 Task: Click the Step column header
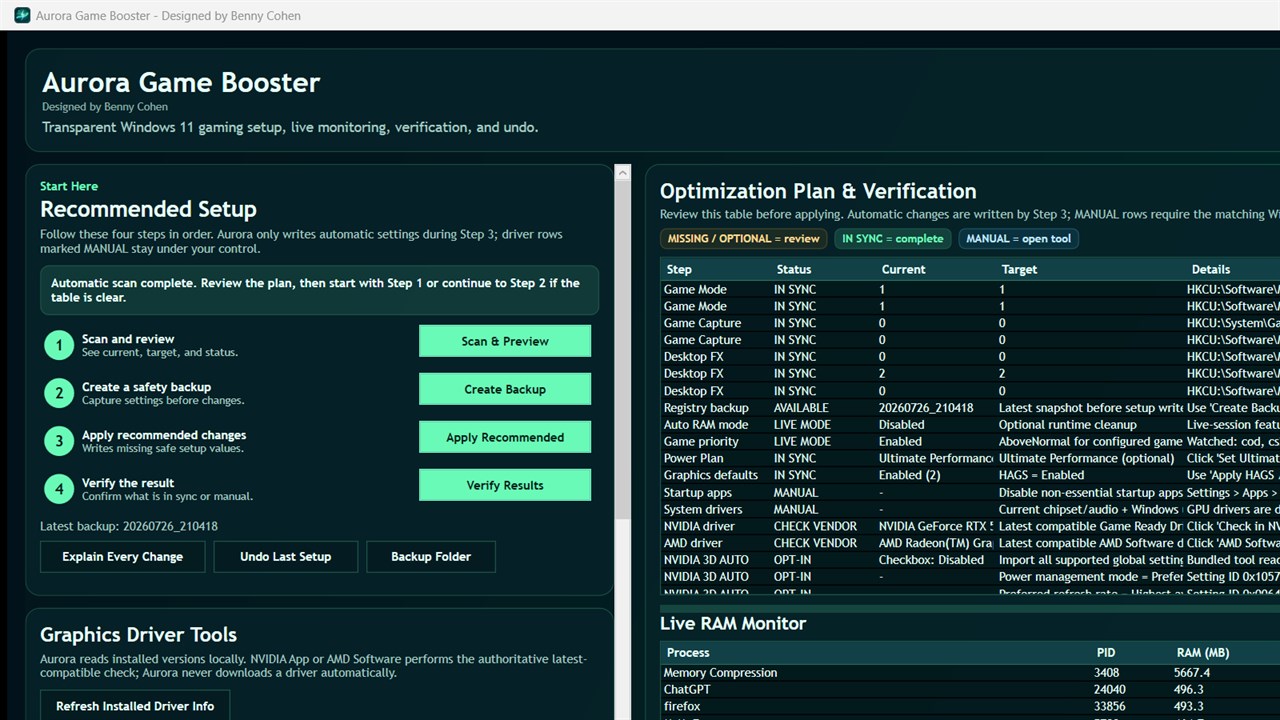pos(715,269)
